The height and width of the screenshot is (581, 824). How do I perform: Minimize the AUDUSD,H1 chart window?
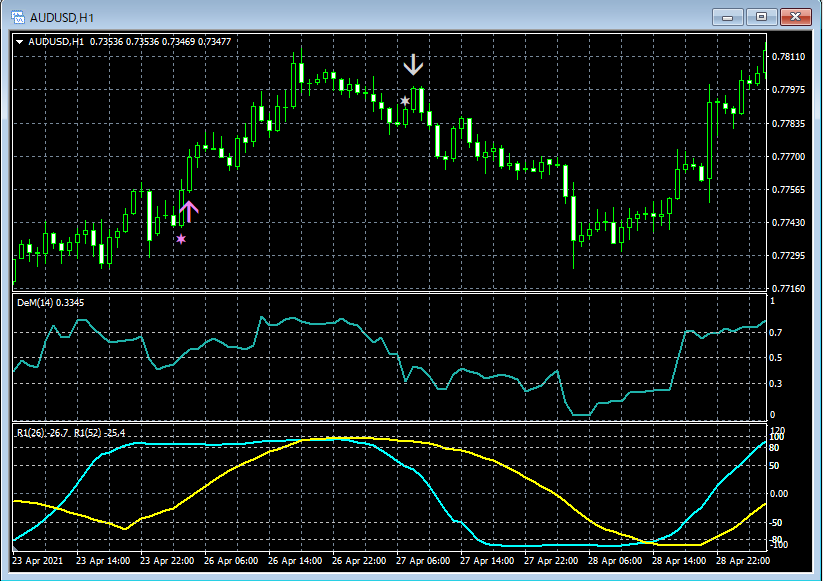click(726, 17)
